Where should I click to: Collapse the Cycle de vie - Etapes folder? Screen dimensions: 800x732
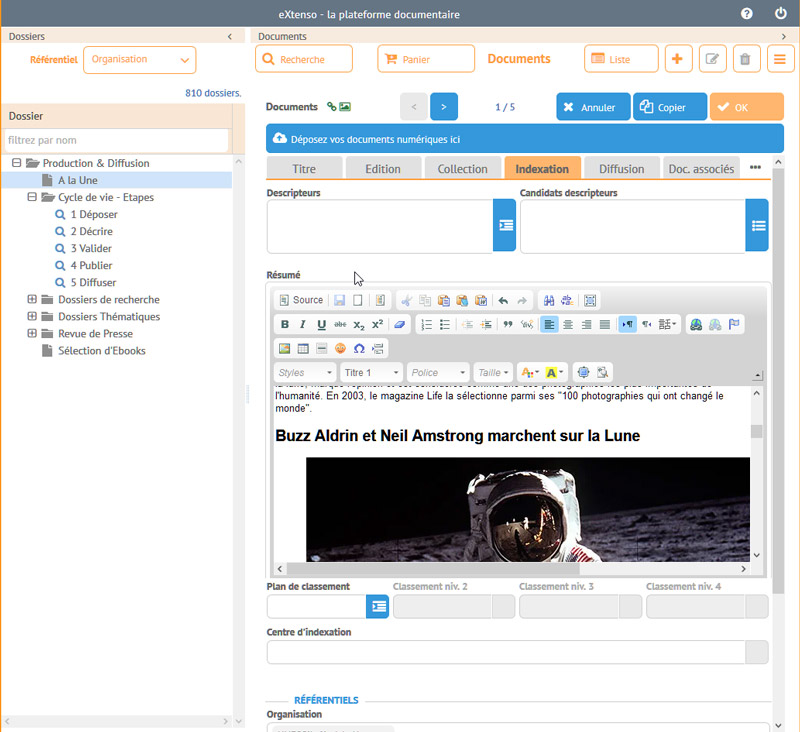[32, 197]
